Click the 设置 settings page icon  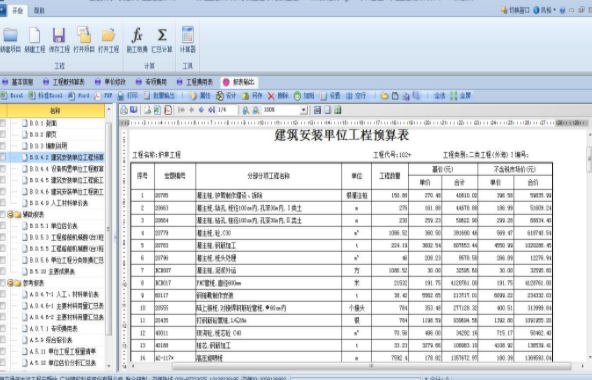pyautogui.click(x=324, y=96)
